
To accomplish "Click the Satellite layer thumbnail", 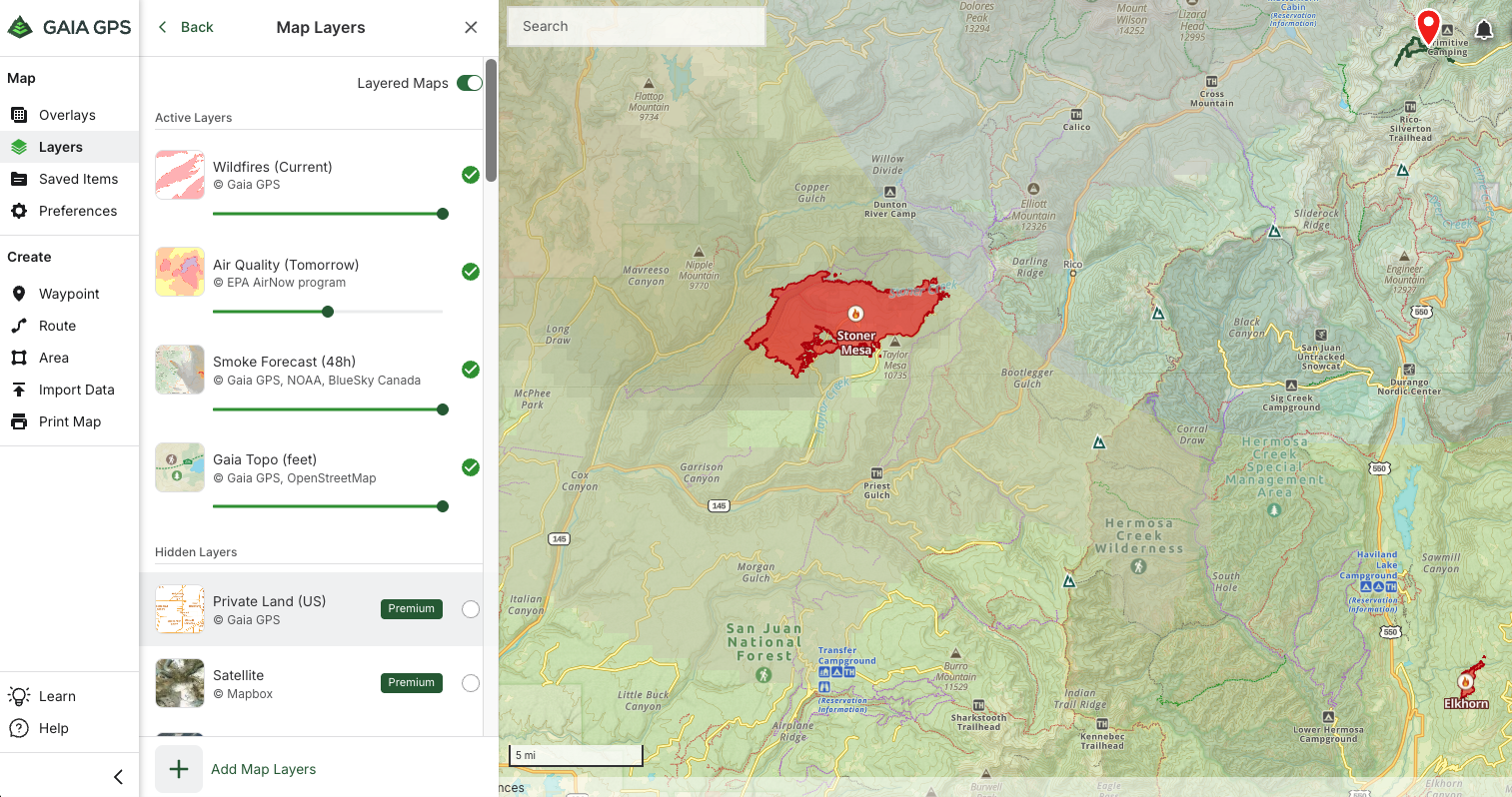I will 180,683.
